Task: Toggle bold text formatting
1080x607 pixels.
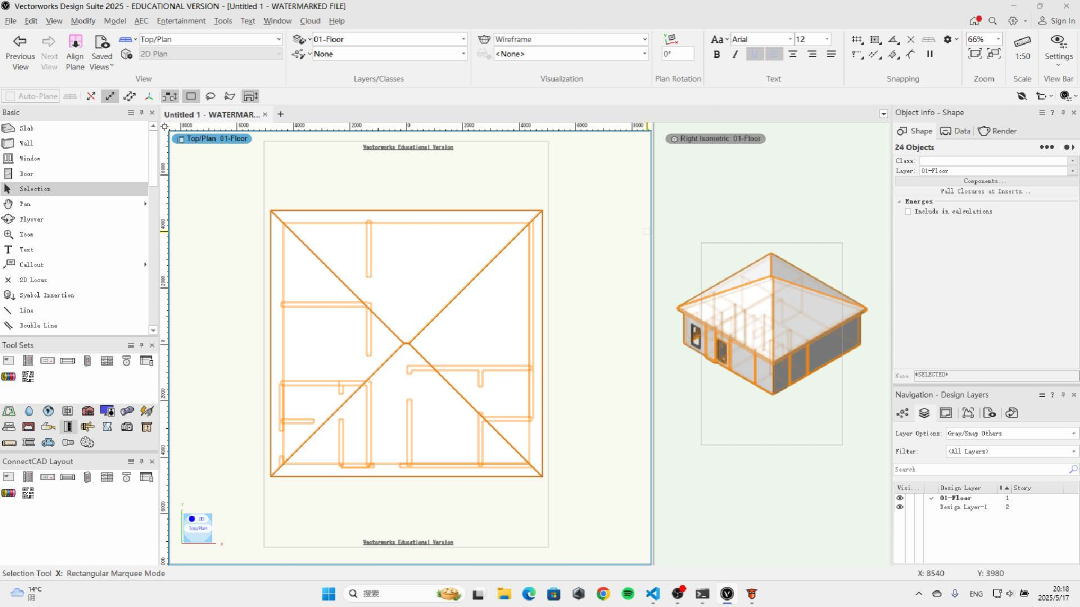Action: 717,54
